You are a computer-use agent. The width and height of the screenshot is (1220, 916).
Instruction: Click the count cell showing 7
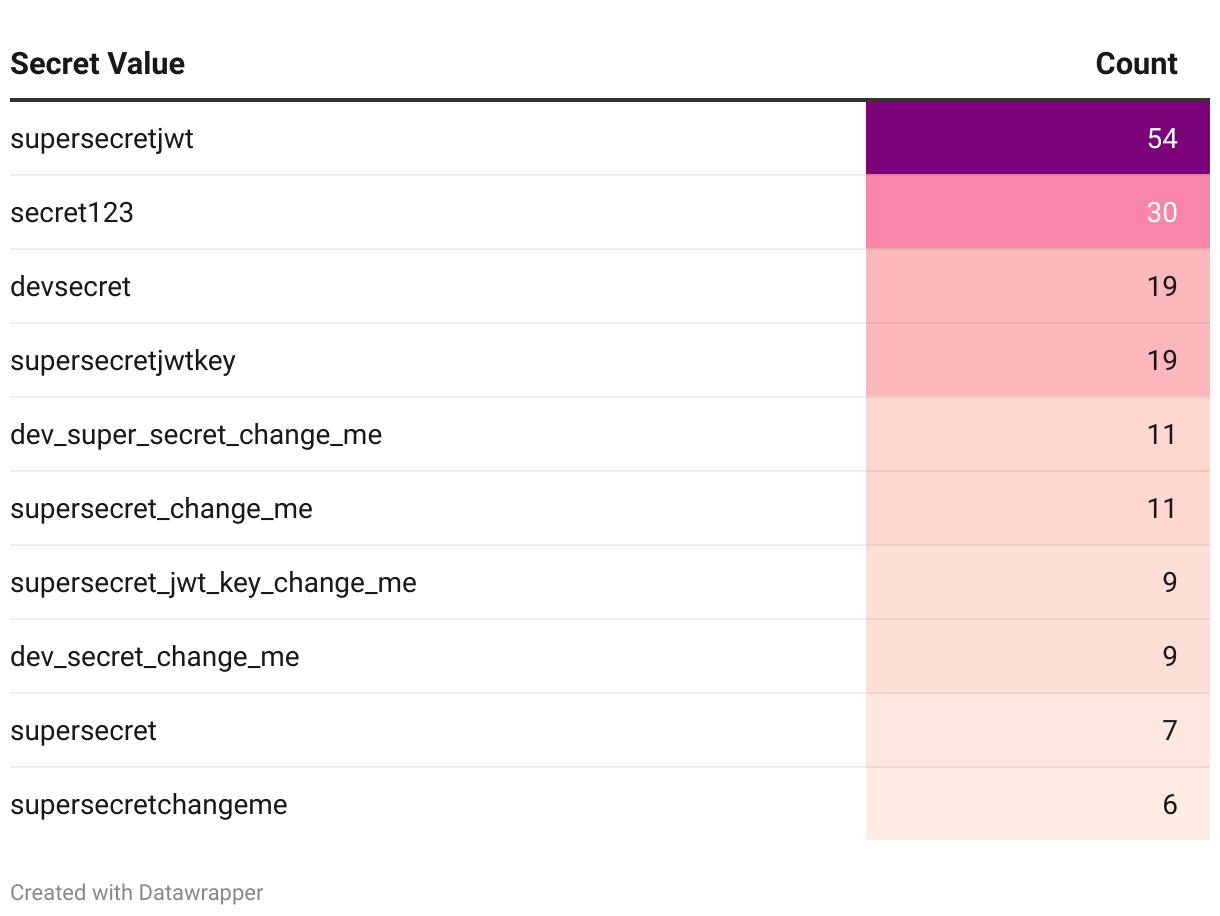click(1037, 731)
